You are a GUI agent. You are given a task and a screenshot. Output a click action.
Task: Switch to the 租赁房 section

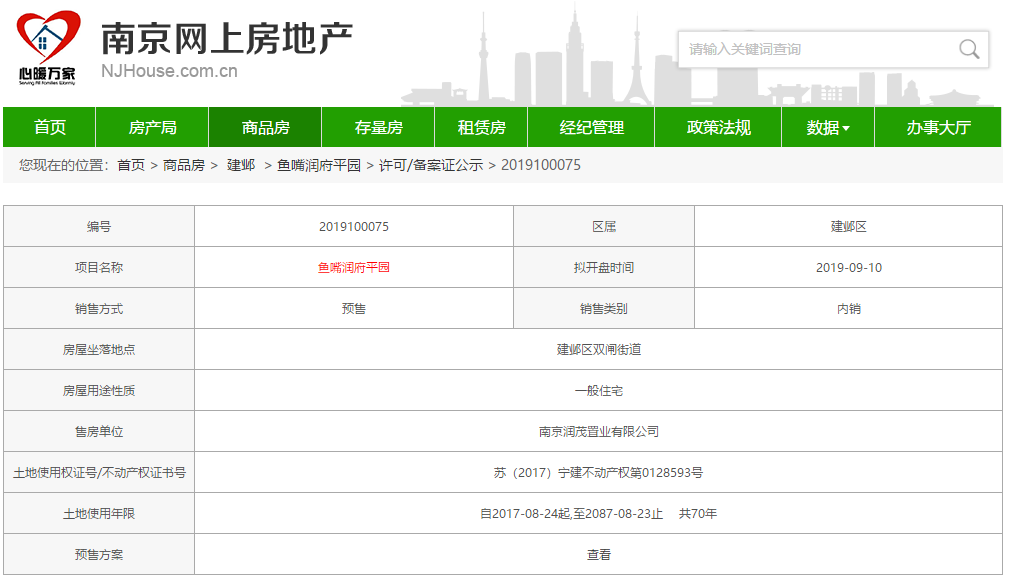(x=481, y=127)
